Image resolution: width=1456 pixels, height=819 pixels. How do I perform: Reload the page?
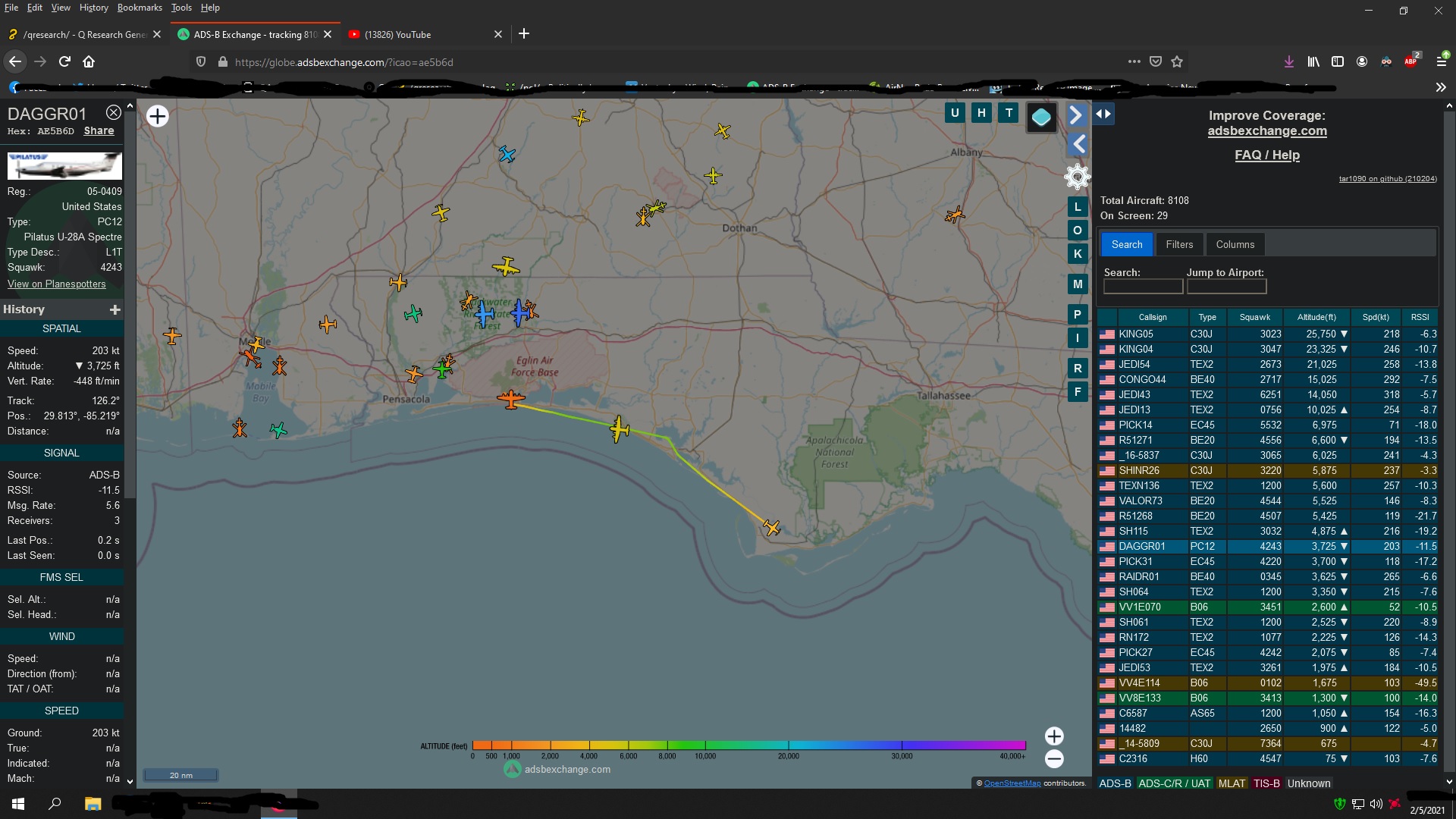click(65, 61)
